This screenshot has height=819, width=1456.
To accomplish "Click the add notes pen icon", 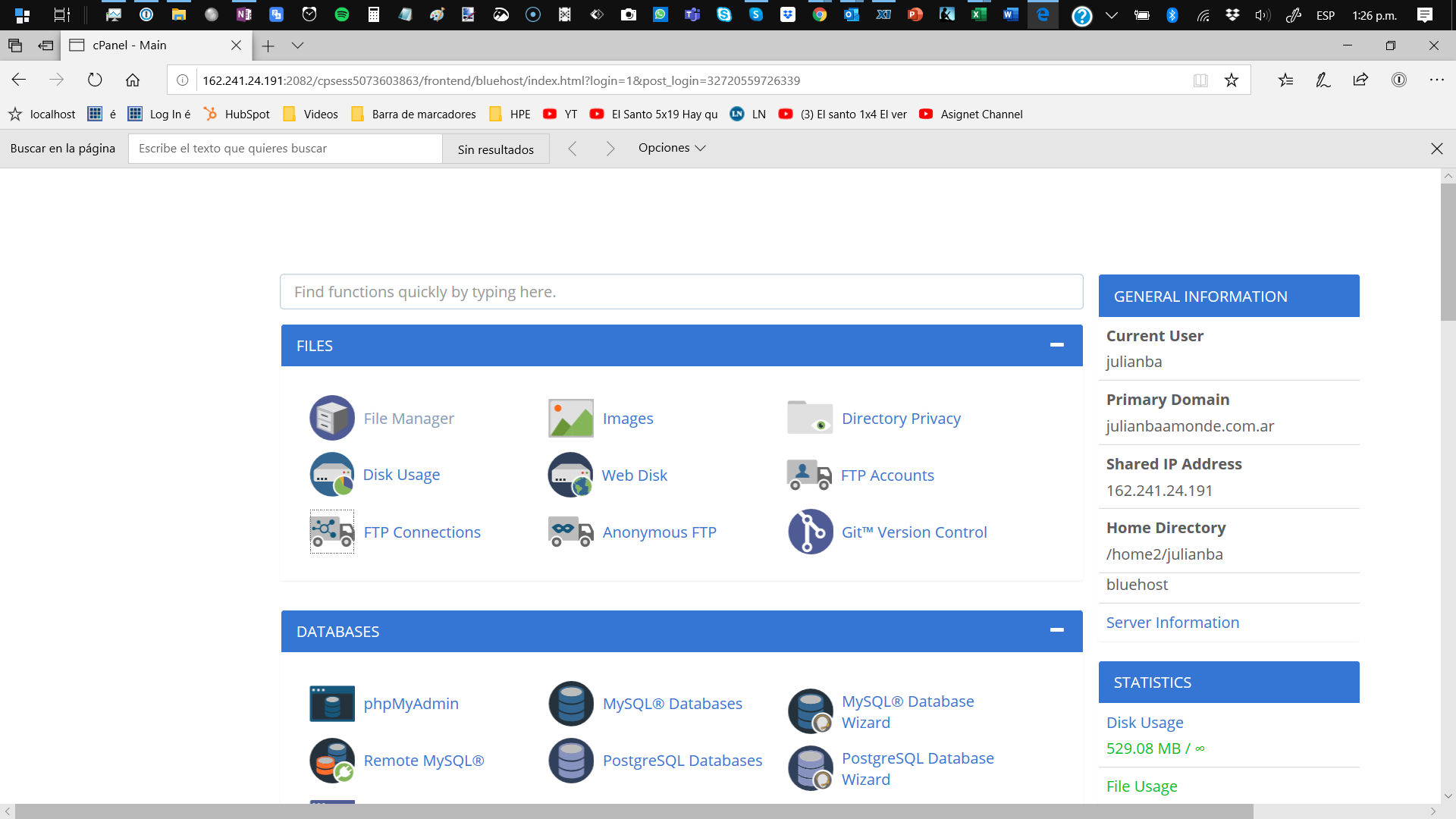I will (1323, 80).
